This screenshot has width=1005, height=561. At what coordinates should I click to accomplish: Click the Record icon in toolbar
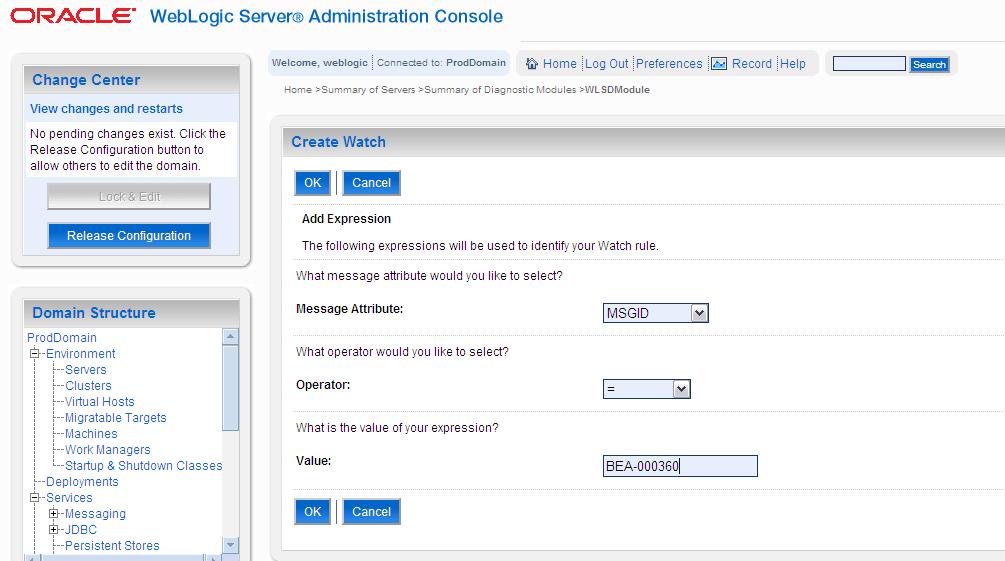718,63
